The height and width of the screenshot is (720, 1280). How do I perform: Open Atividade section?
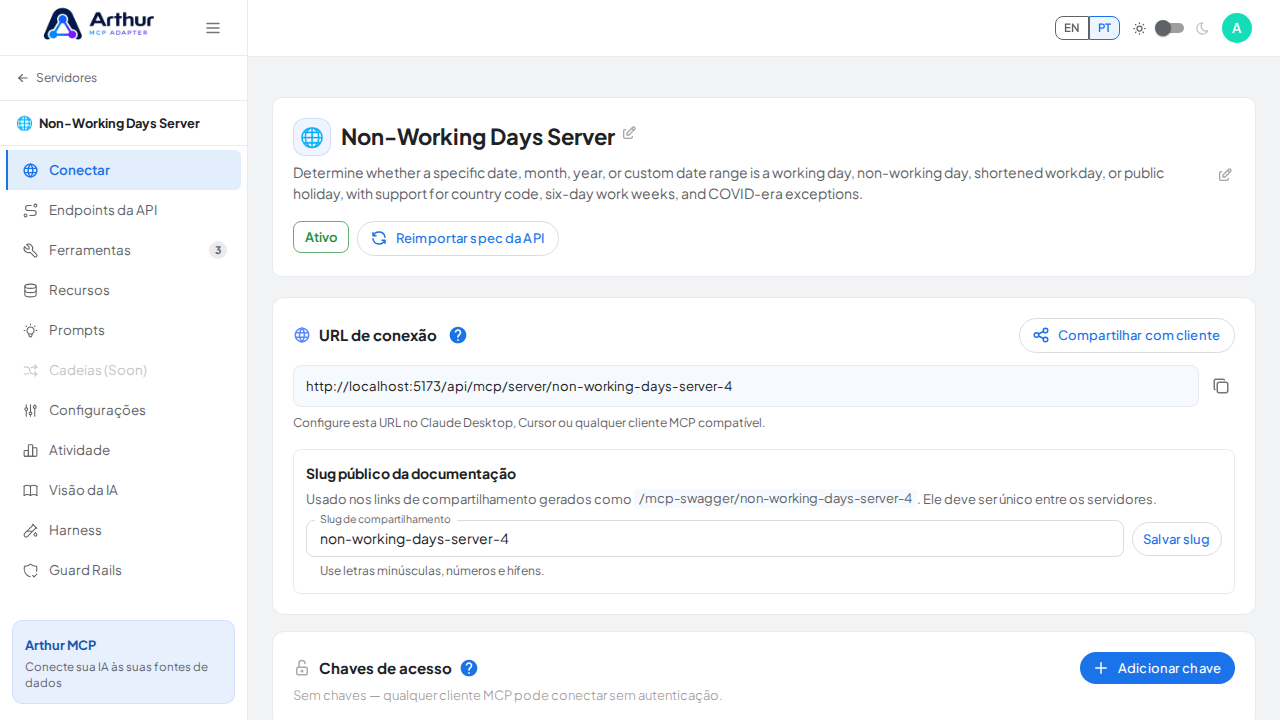123,450
